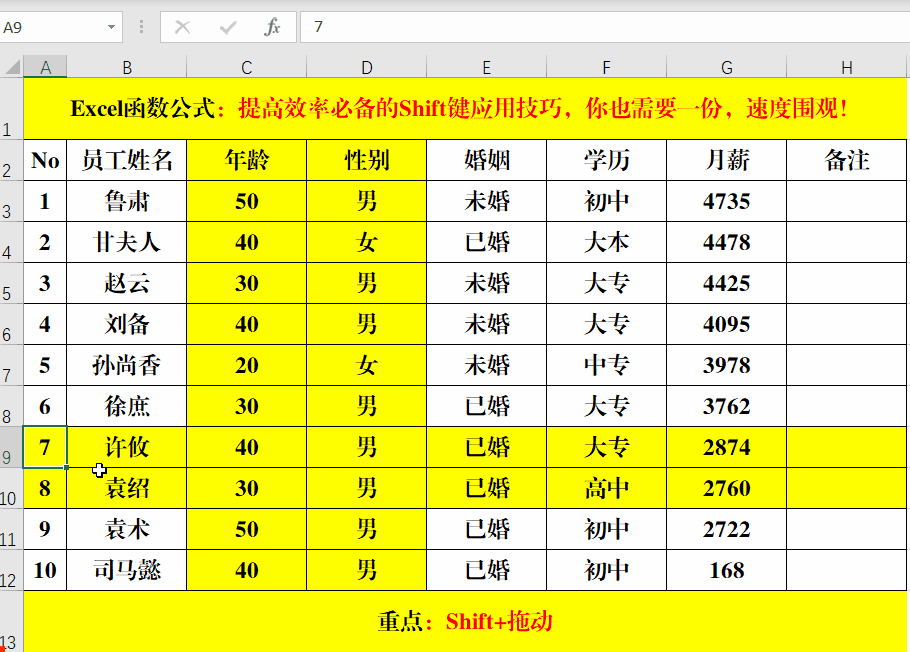Select the name cell '甘夫人'
Image resolution: width=910 pixels, height=652 pixels.
[x=127, y=242]
